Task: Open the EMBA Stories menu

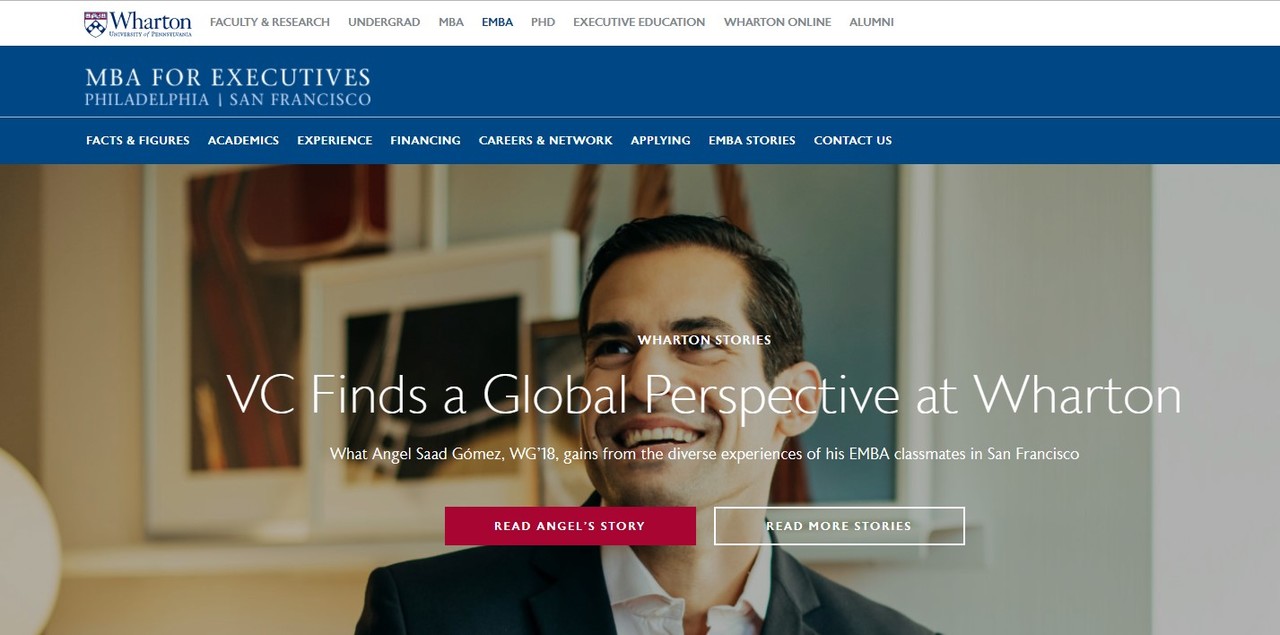Action: click(752, 140)
